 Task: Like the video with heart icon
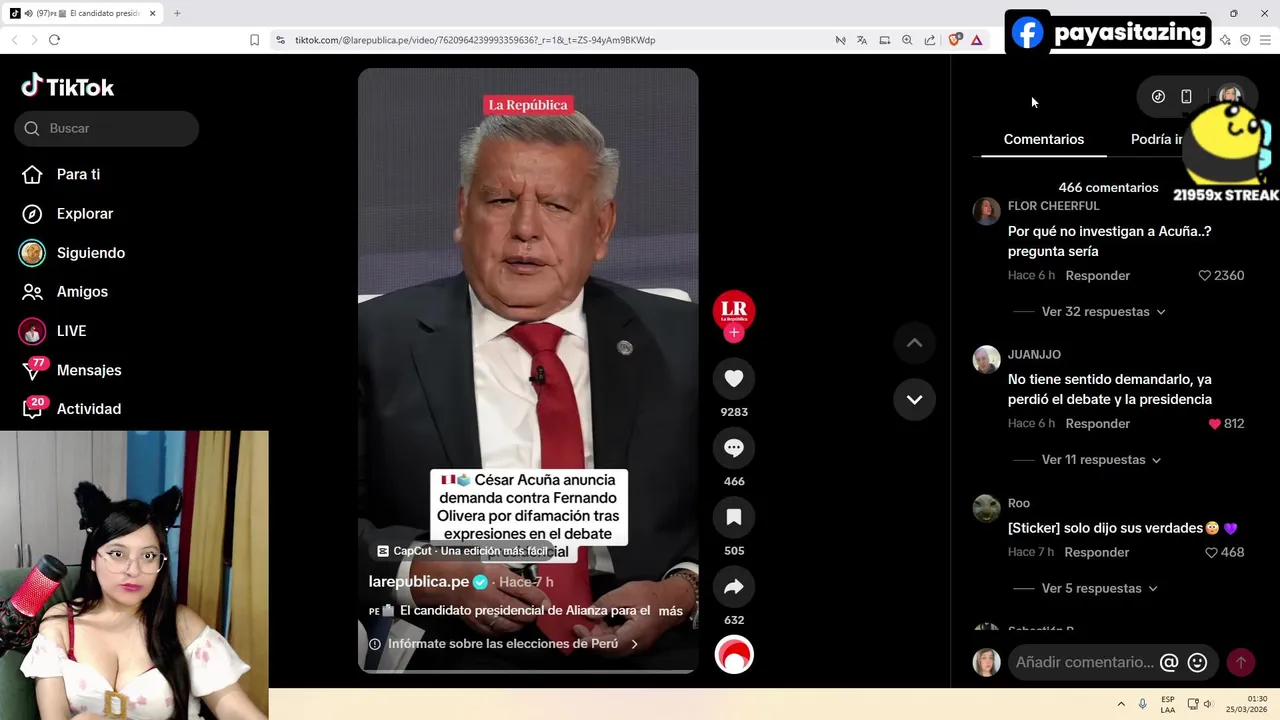click(x=734, y=378)
